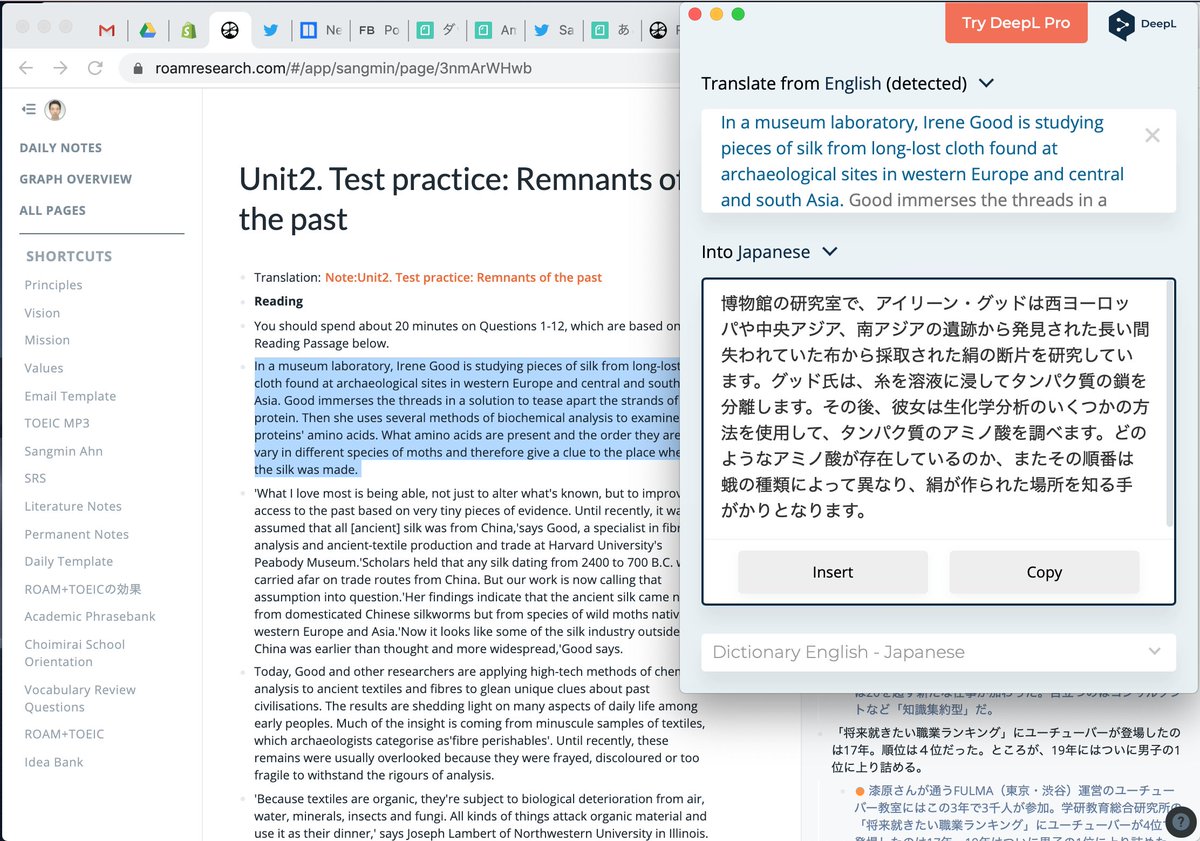Open Daily Notes in Roam

[x=60, y=148]
